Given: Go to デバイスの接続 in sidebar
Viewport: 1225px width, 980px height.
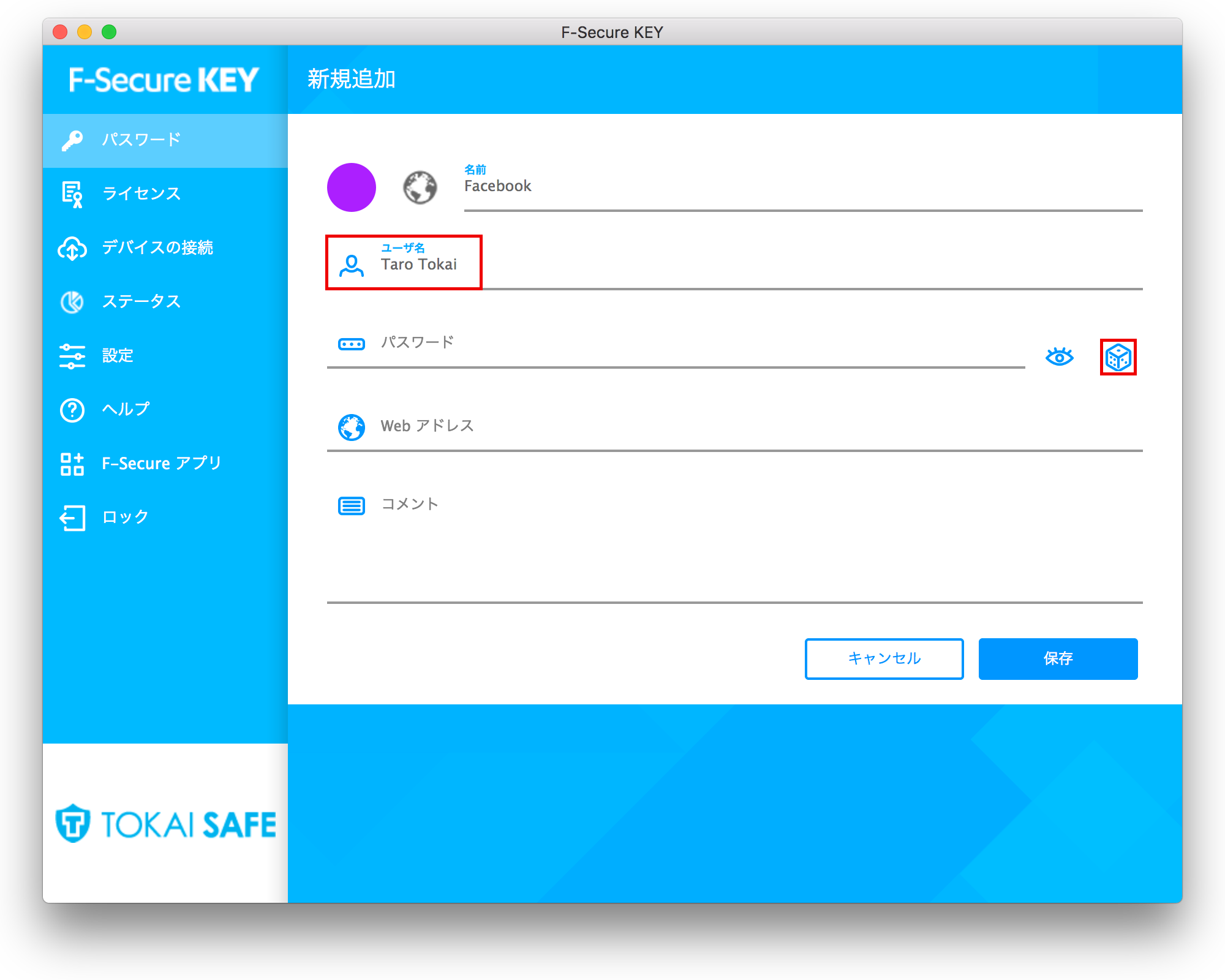Looking at the screenshot, I should [165, 248].
